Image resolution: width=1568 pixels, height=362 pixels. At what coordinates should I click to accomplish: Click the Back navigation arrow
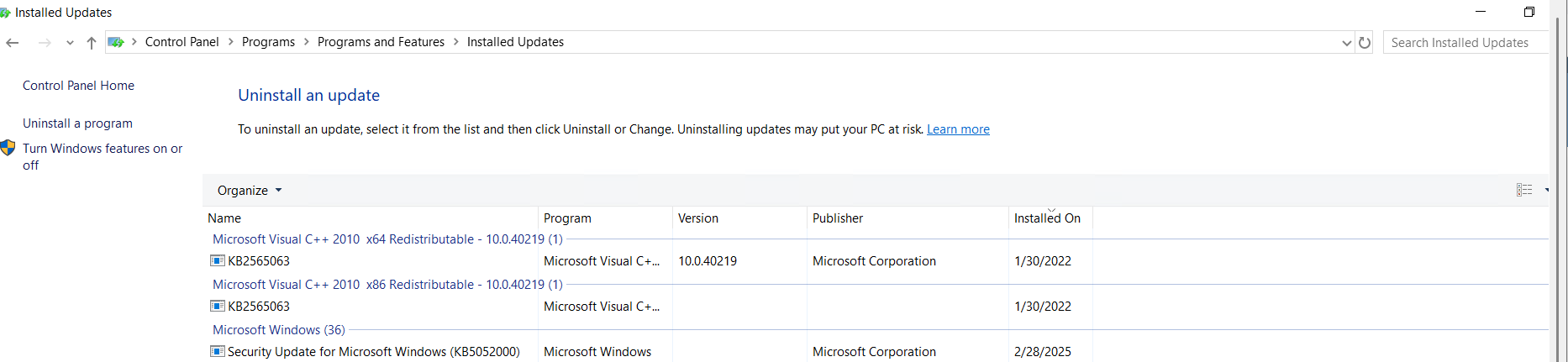tap(13, 43)
